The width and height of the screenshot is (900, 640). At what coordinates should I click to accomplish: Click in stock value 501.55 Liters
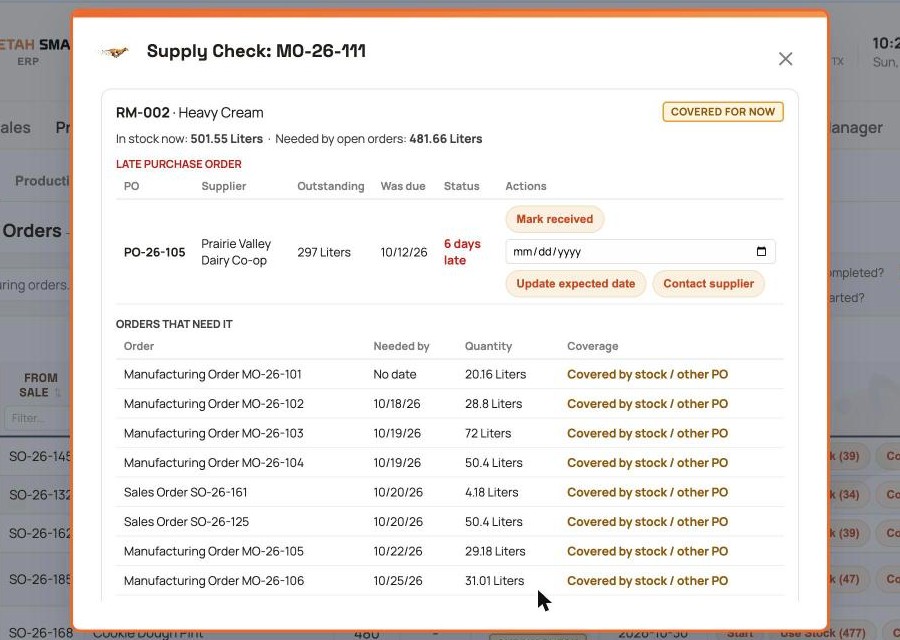(x=226, y=139)
